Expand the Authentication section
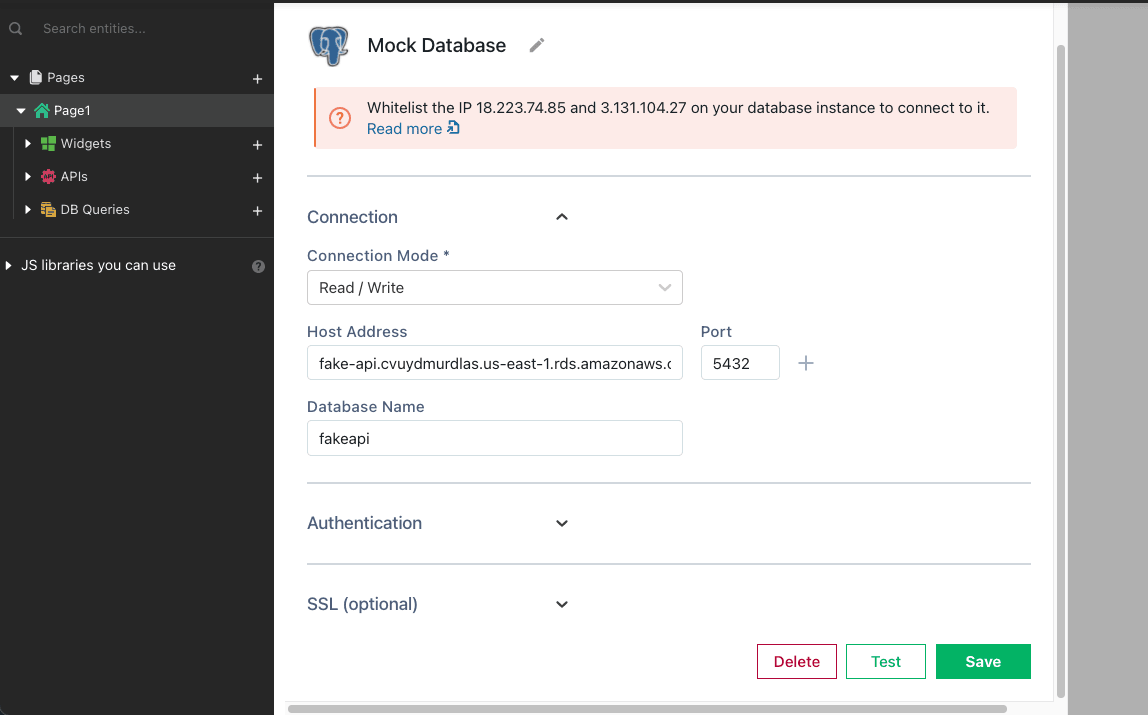 tap(562, 523)
